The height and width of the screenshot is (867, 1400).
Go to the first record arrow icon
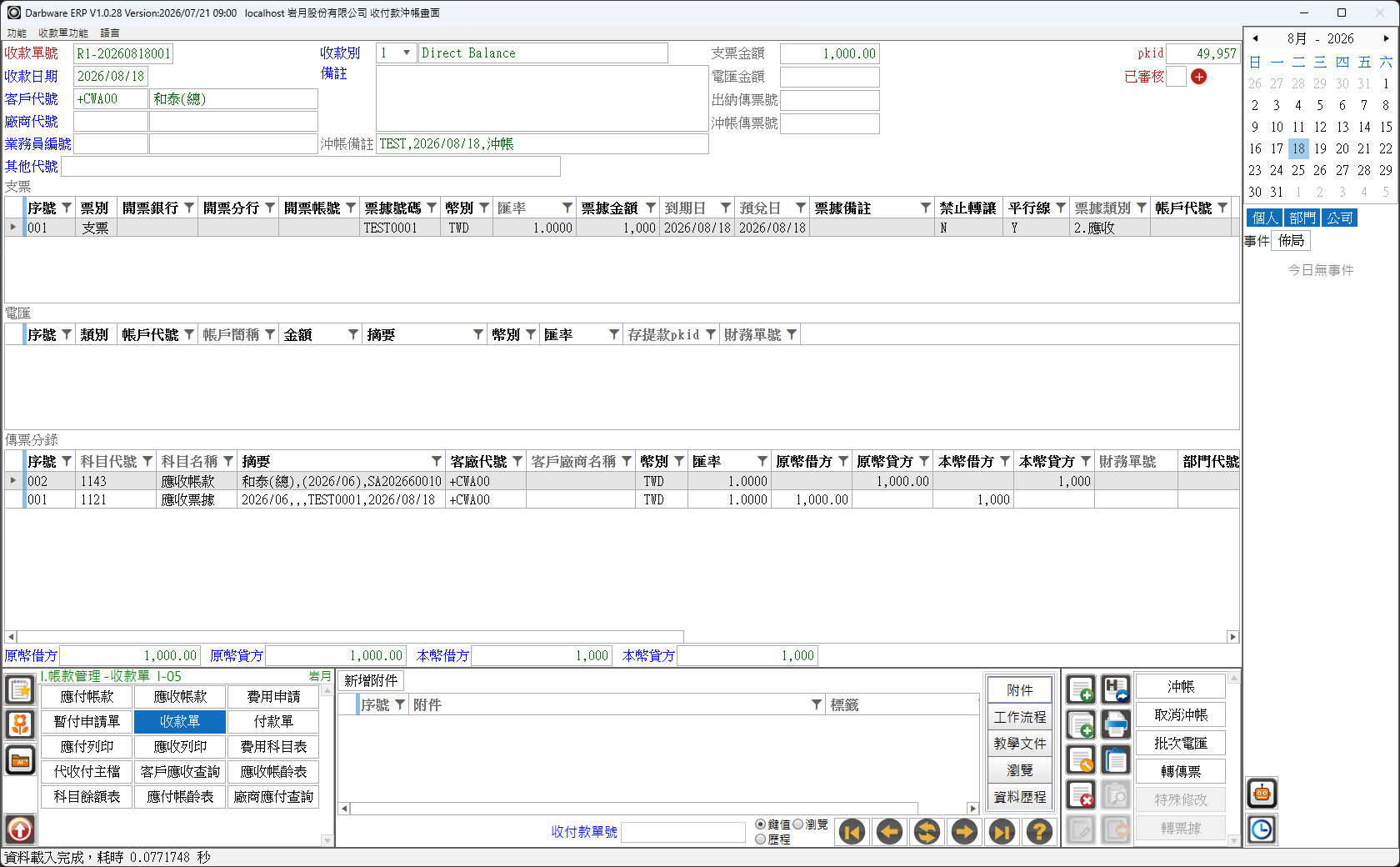(x=852, y=831)
